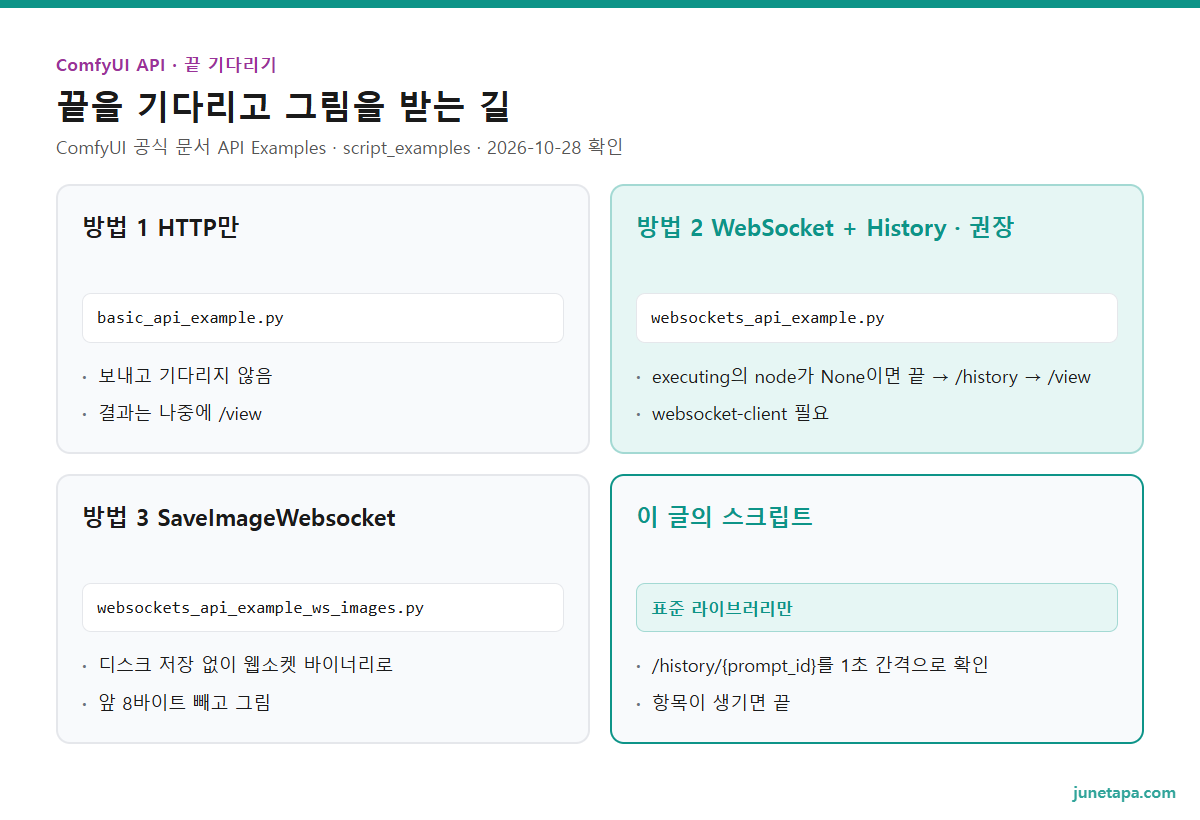Click the heading '방법 2 WebSocket + History · 권장'
Image resolution: width=1200 pixels, height=820 pixels.
(825, 228)
